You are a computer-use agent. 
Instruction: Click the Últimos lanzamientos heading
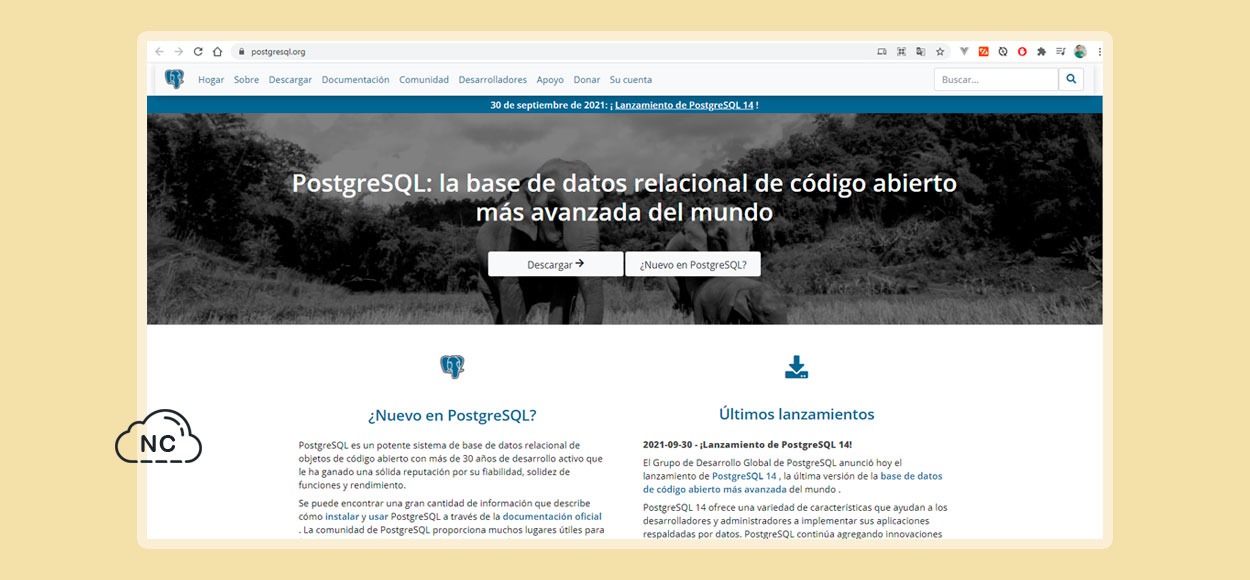[x=796, y=414]
